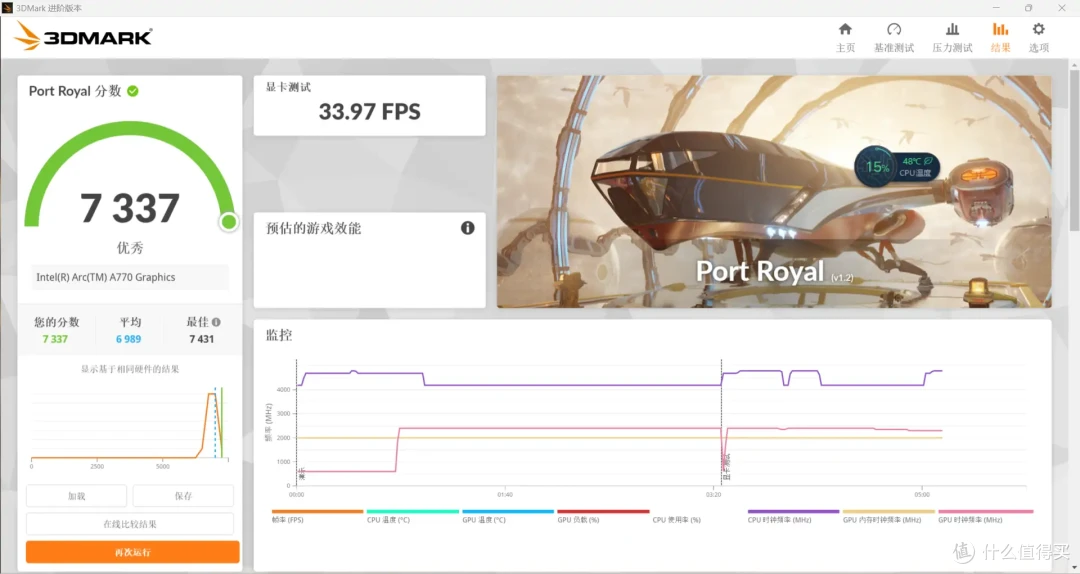Click the 加载 load button
This screenshot has height=574, width=1080.
(76, 495)
